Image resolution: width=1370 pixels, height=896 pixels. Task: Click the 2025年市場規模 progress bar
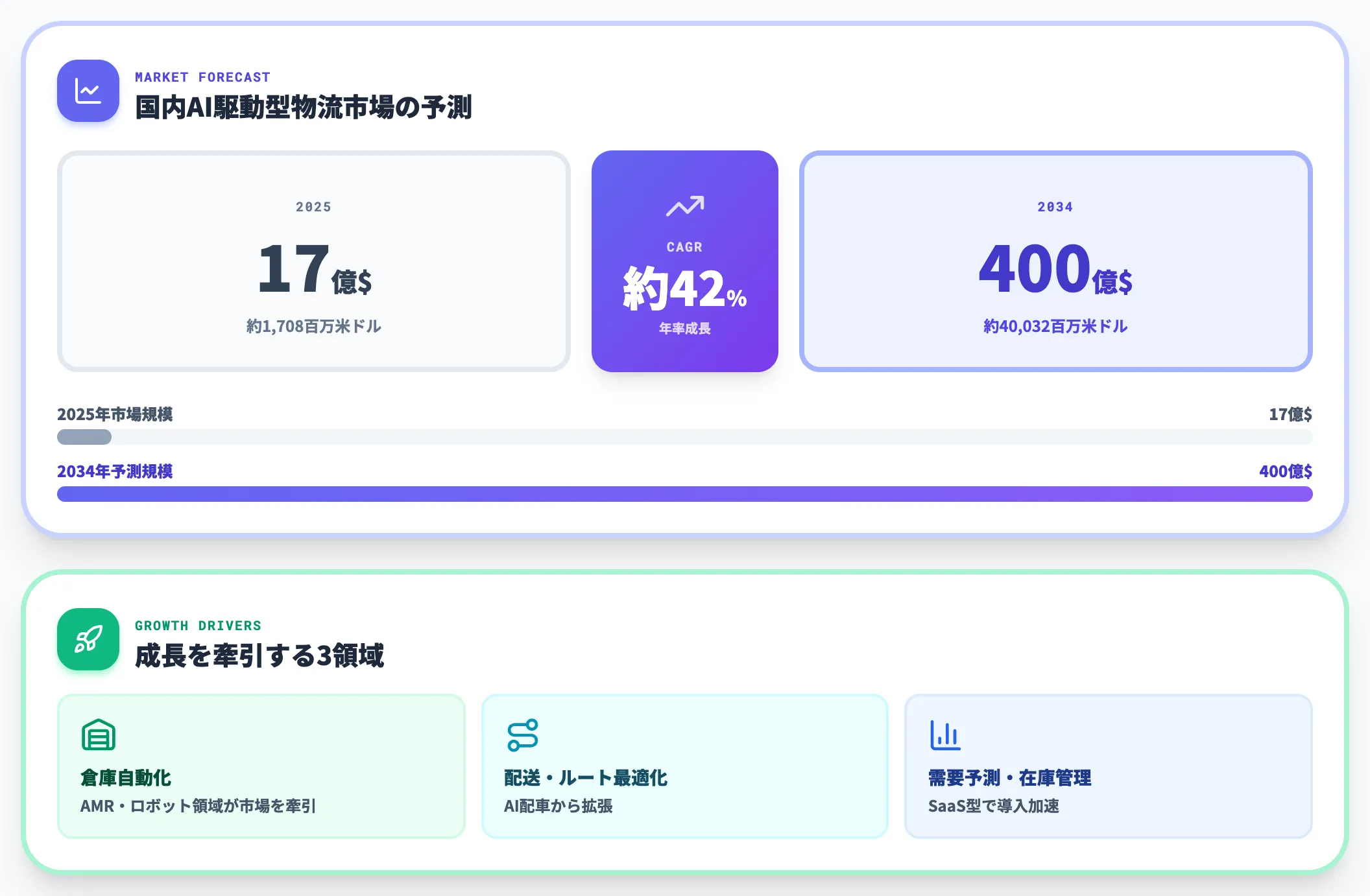pyautogui.click(x=685, y=437)
